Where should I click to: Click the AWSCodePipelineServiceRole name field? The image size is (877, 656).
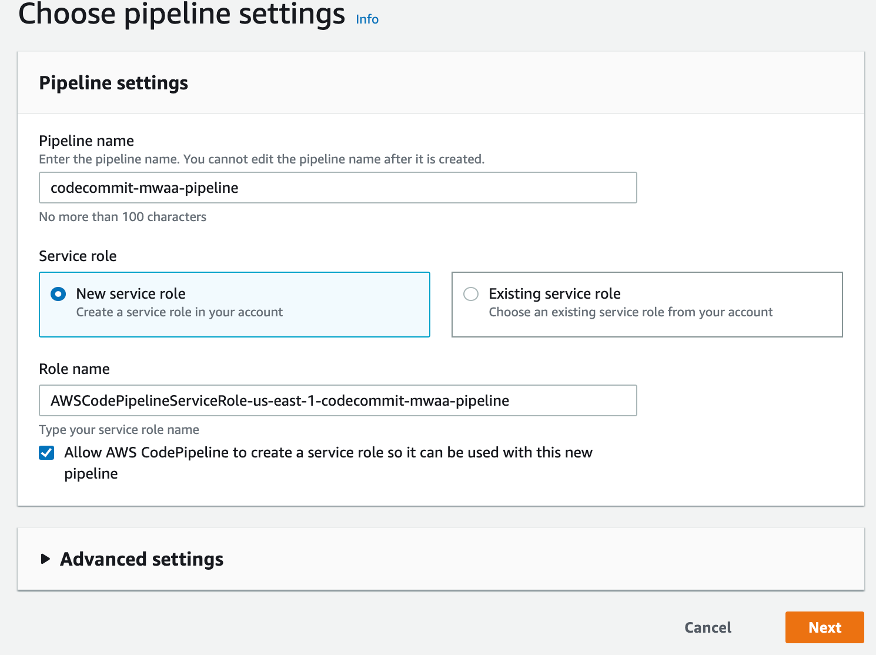pyautogui.click(x=337, y=400)
